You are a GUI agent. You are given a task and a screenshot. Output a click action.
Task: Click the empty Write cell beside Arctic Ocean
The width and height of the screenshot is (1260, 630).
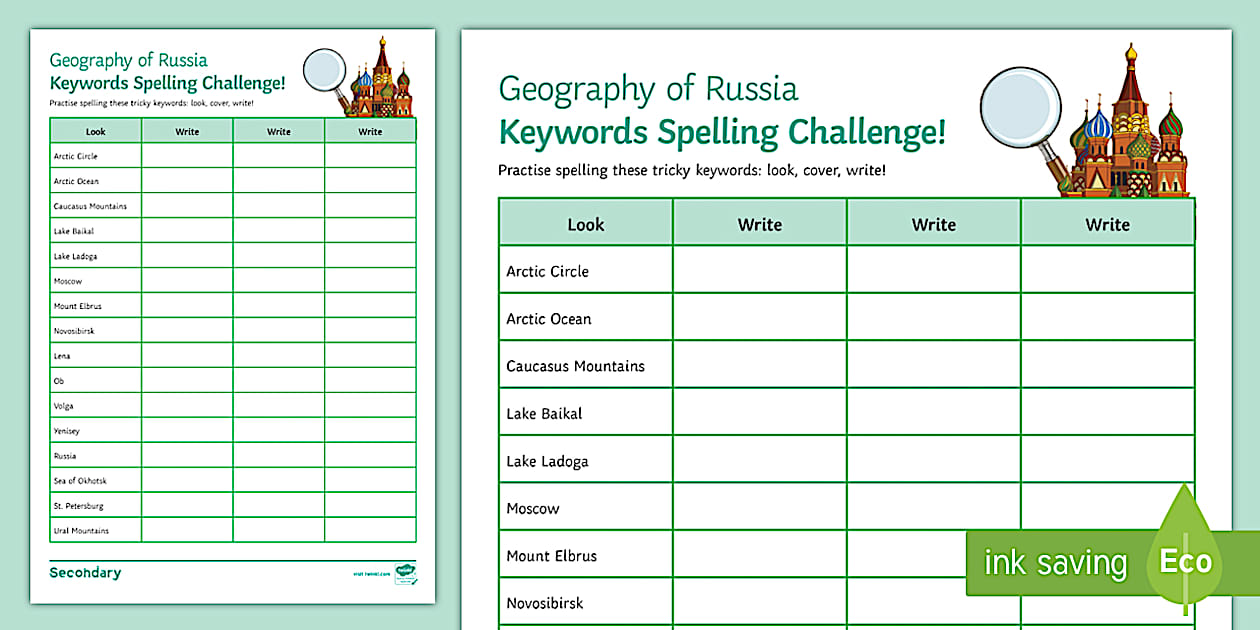coord(758,318)
